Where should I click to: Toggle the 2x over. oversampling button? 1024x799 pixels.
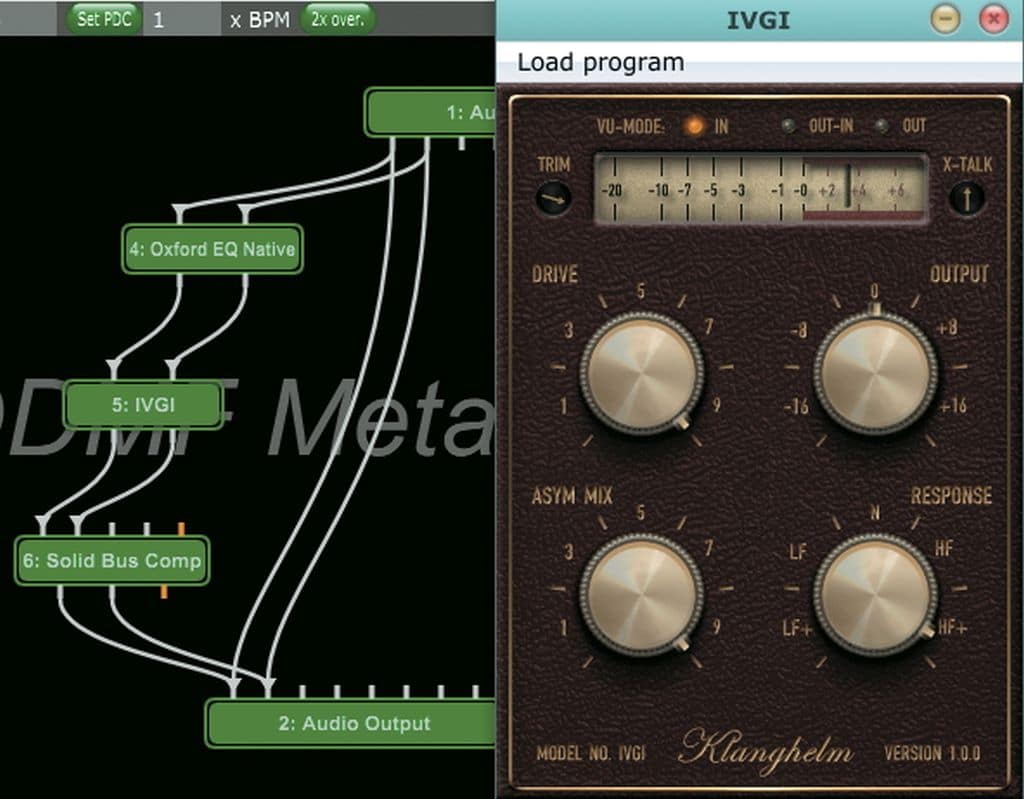point(337,18)
